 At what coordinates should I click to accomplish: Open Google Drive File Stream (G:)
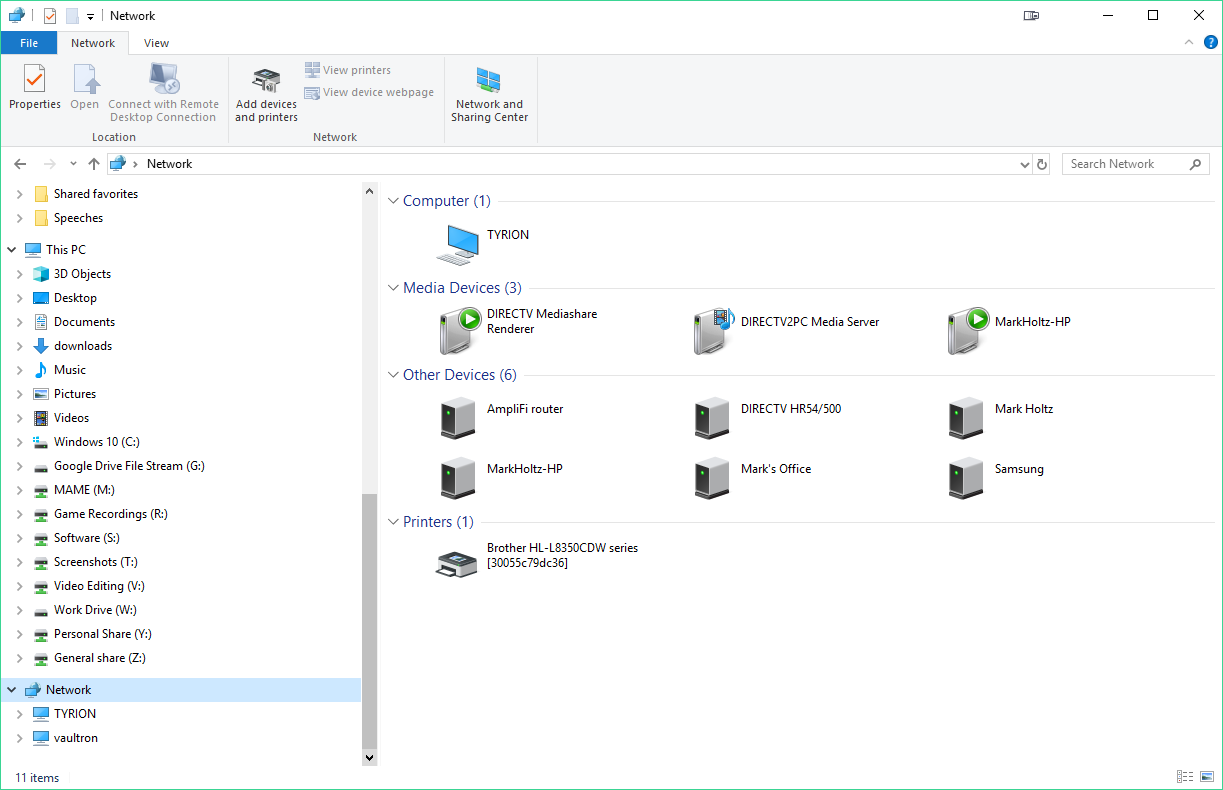[x=129, y=466]
